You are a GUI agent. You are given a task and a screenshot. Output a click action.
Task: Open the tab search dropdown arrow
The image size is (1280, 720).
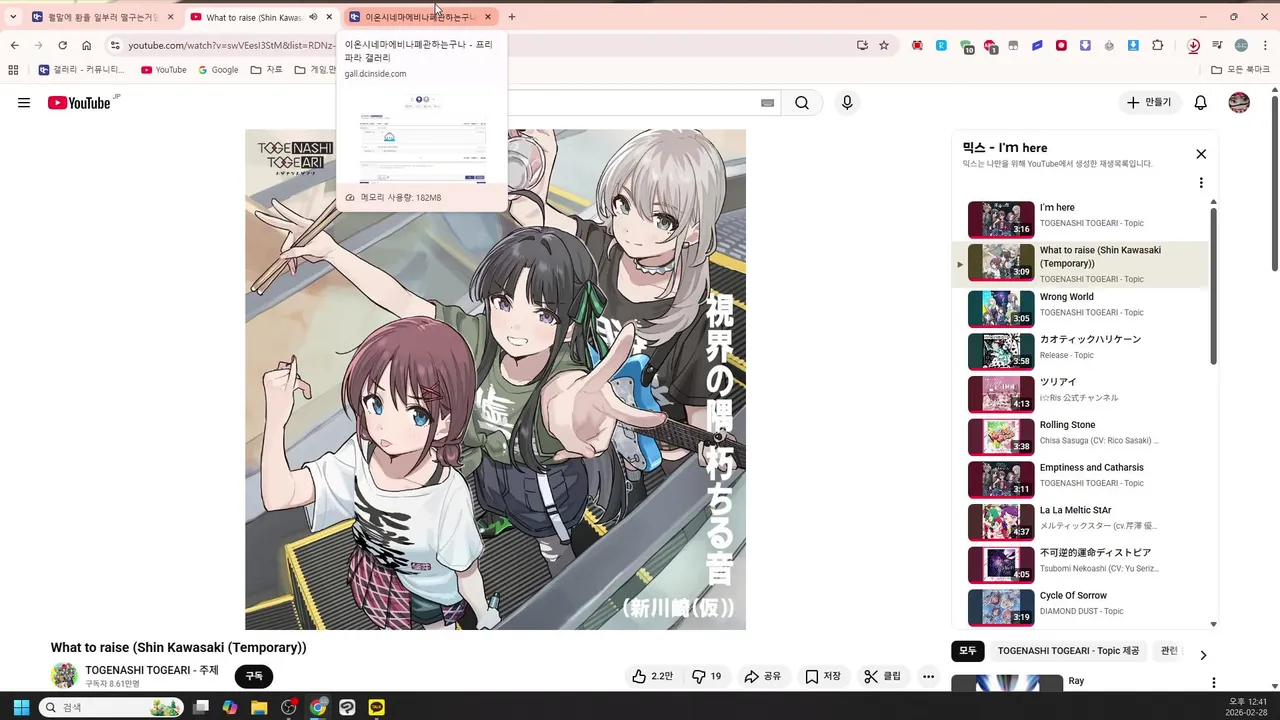[x=13, y=17]
